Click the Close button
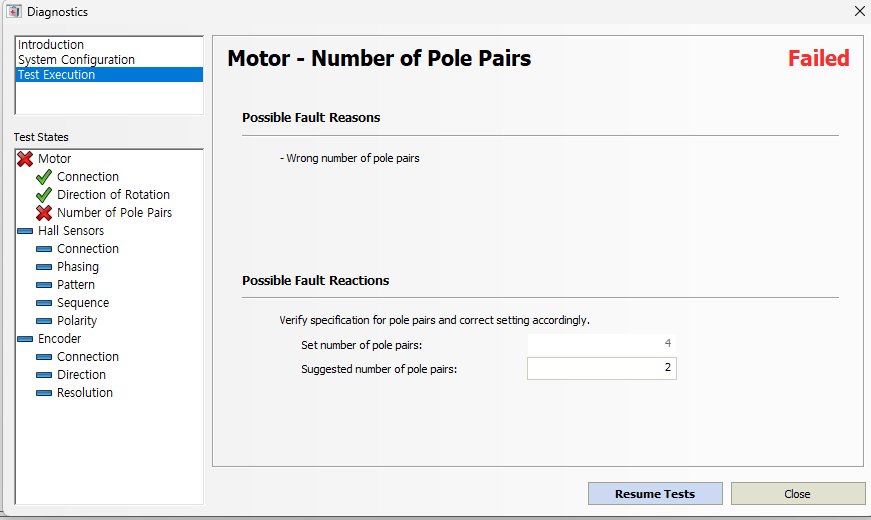The image size is (871, 520). [x=798, y=494]
